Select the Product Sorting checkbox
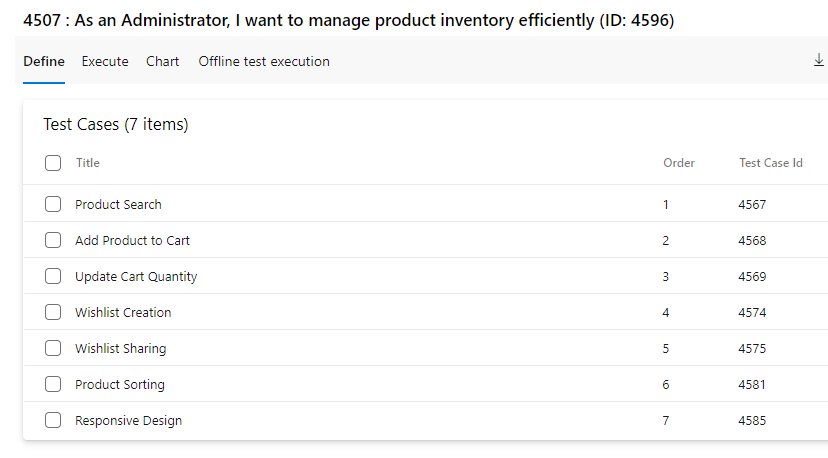The height and width of the screenshot is (458, 828). tap(53, 384)
